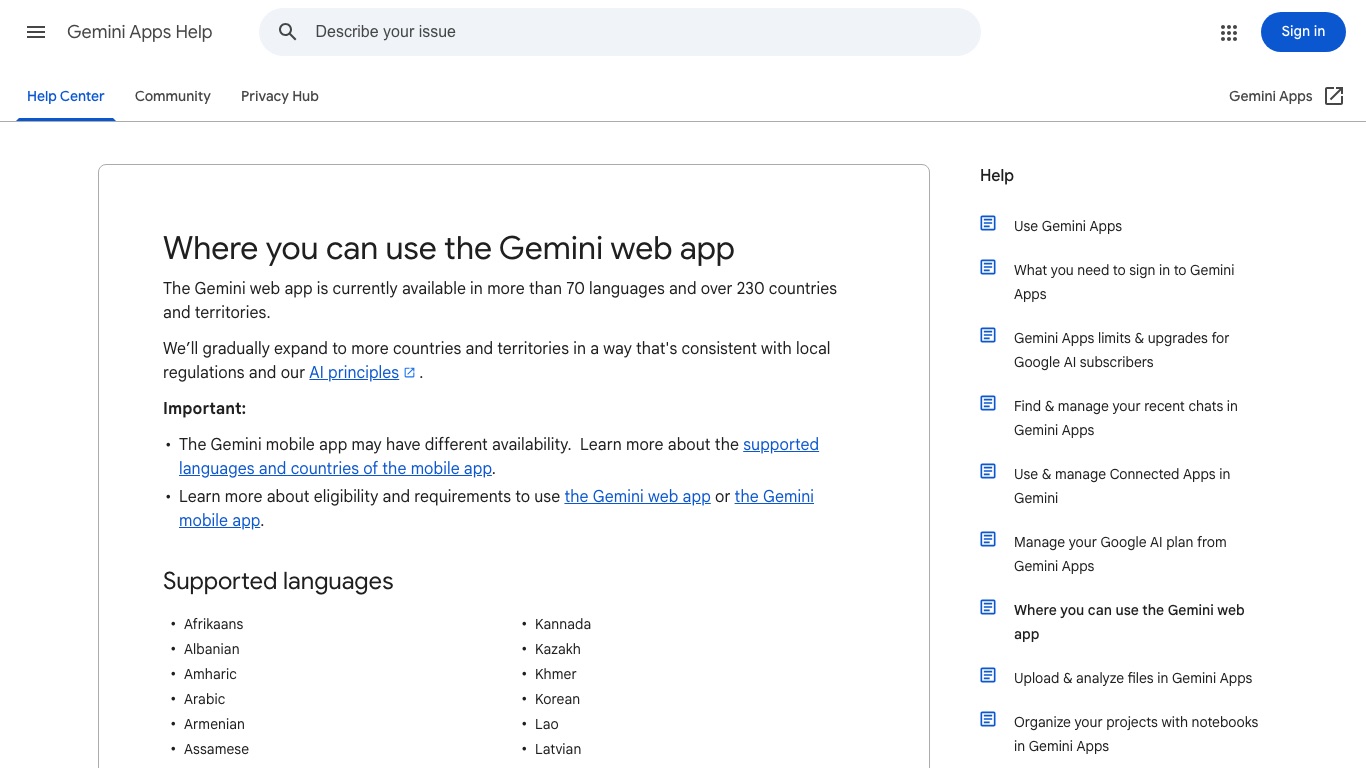The width and height of the screenshot is (1366, 768).
Task: Switch to the Help Center tab
Action: (66, 96)
